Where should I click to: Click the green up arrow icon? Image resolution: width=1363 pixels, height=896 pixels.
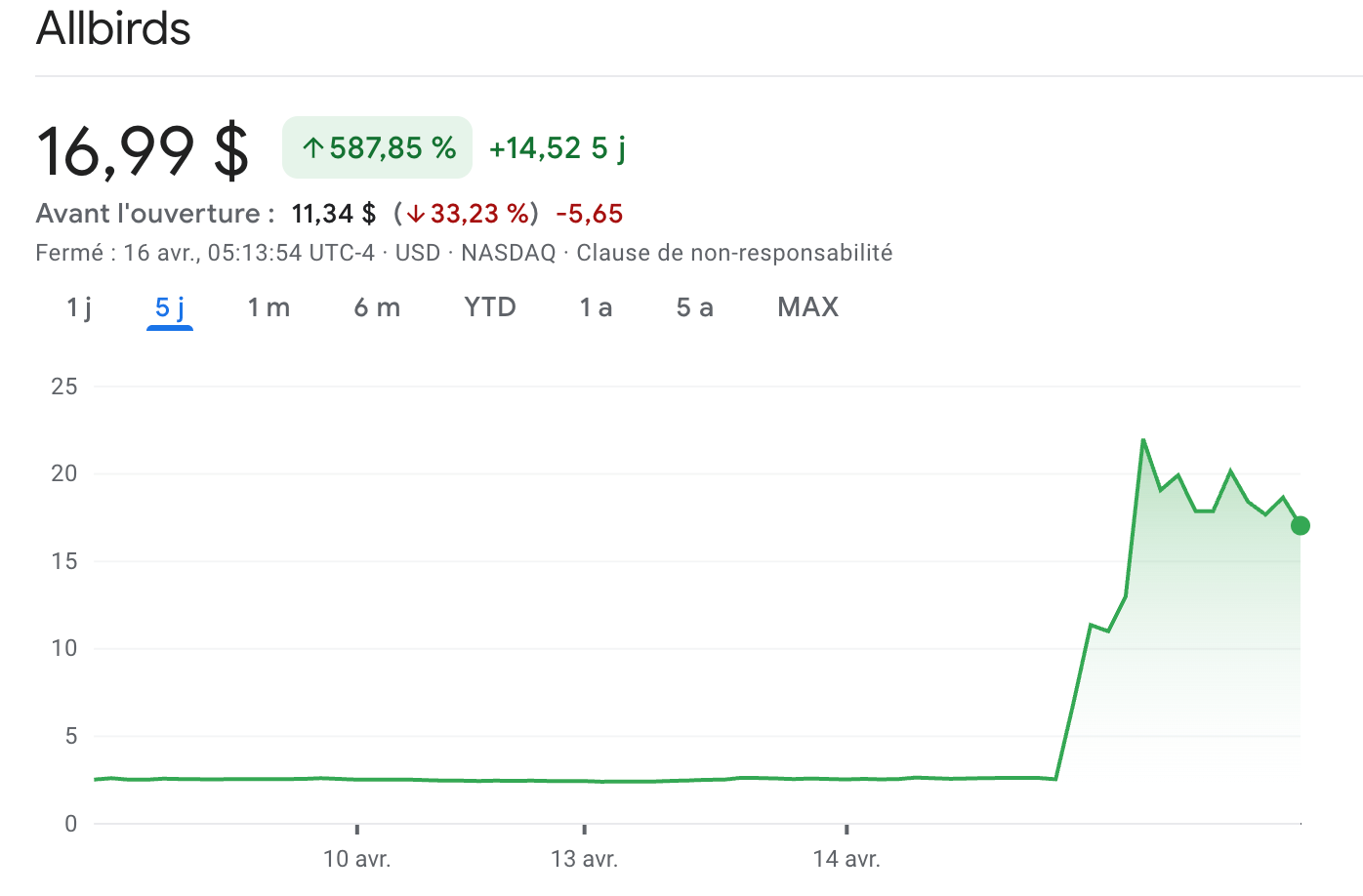pyautogui.click(x=312, y=148)
